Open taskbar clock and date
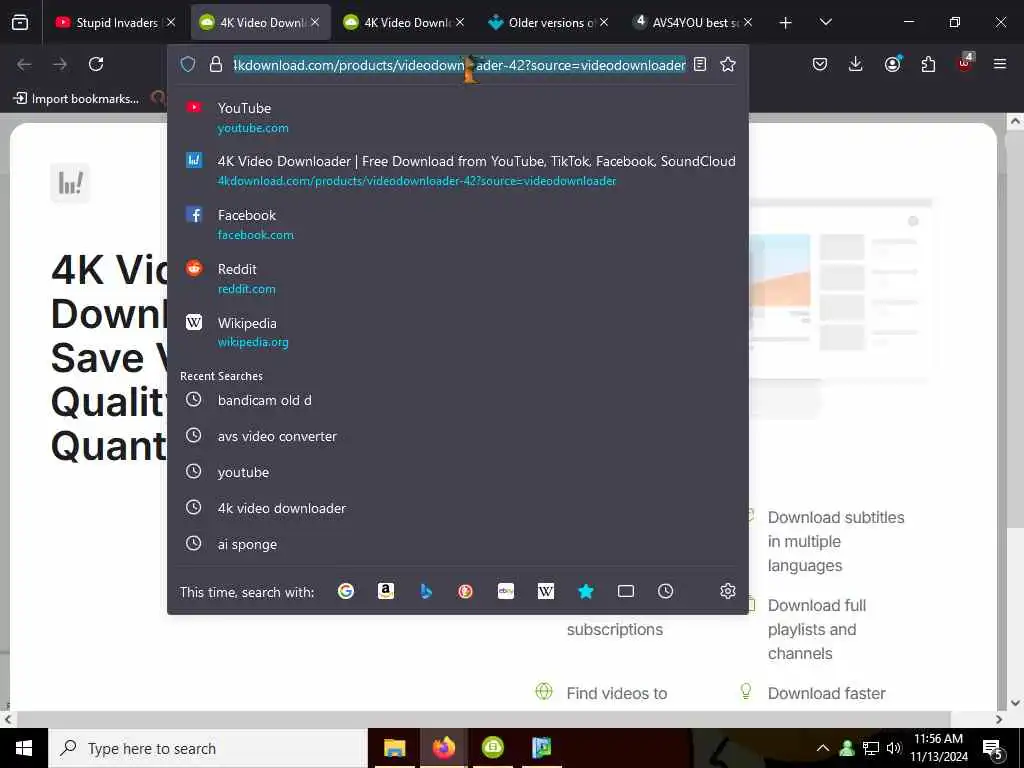 [x=938, y=748]
